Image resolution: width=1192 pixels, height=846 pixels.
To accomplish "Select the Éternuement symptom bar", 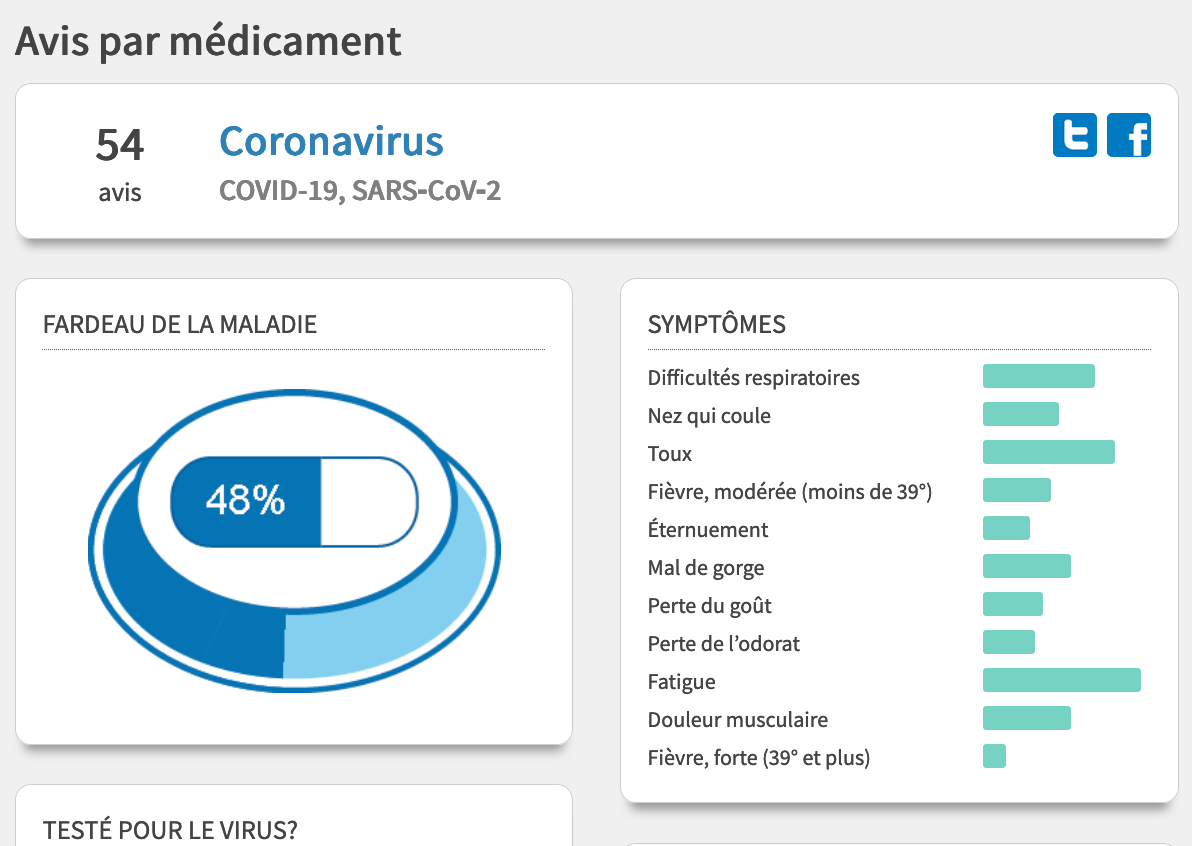I will point(1006,528).
